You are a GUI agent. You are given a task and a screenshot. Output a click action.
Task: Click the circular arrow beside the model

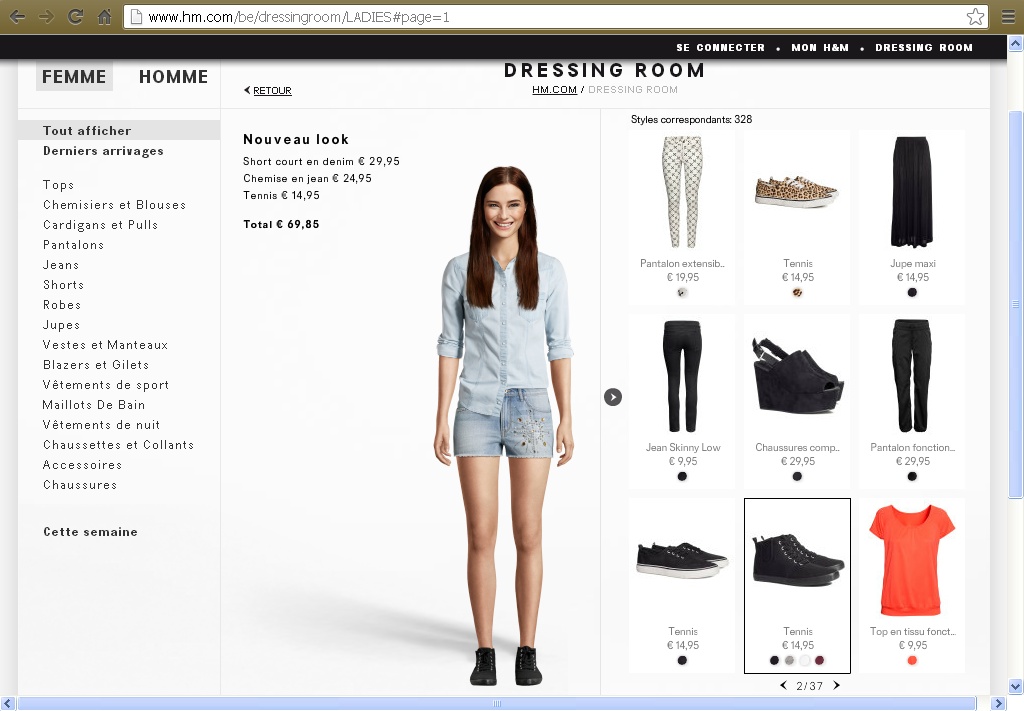[x=613, y=396]
